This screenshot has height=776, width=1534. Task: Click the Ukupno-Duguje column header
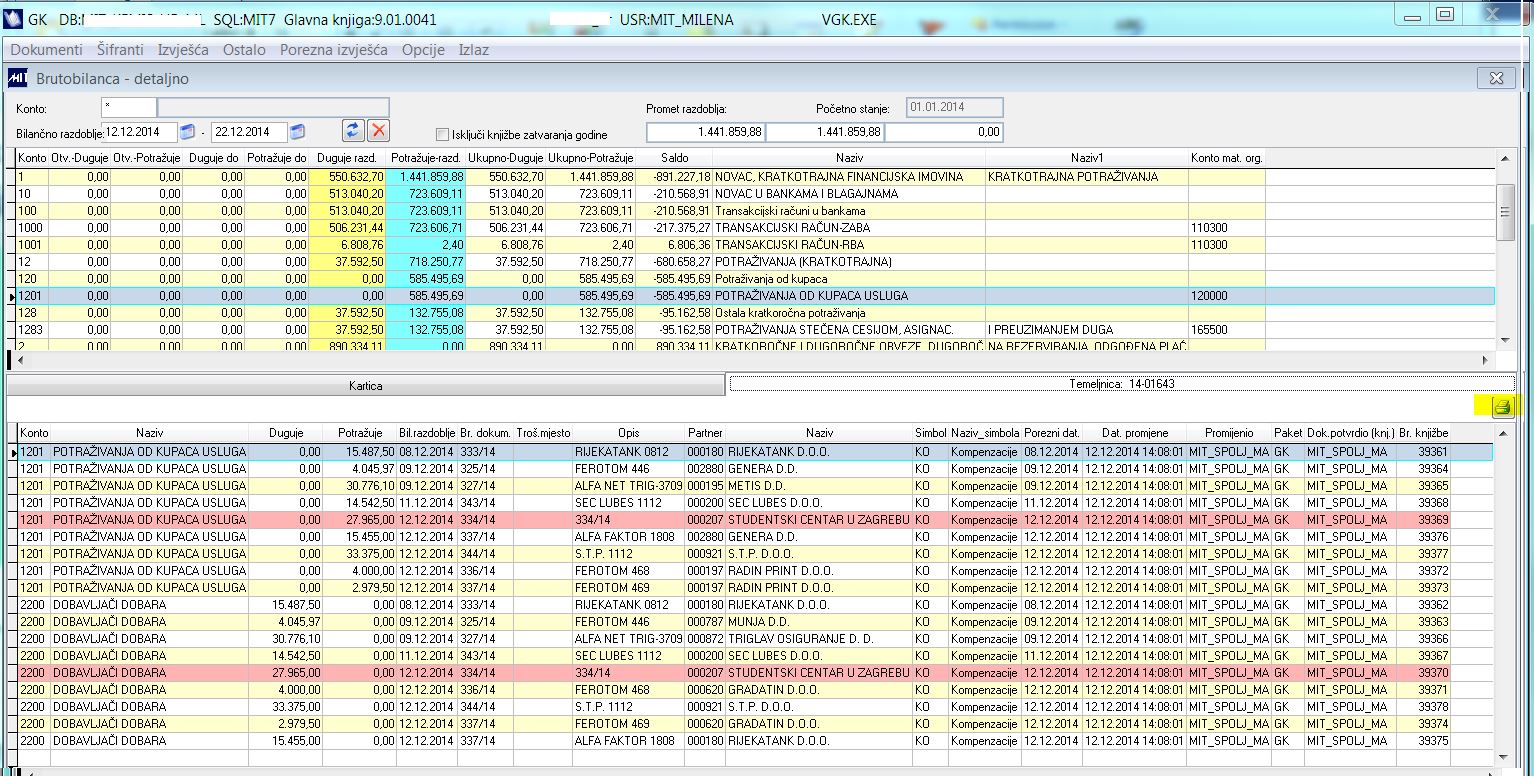506,158
